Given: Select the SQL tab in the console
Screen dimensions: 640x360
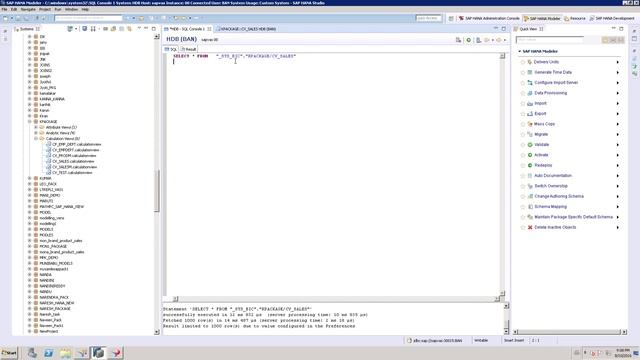Looking at the screenshot, I should tap(171, 49).
